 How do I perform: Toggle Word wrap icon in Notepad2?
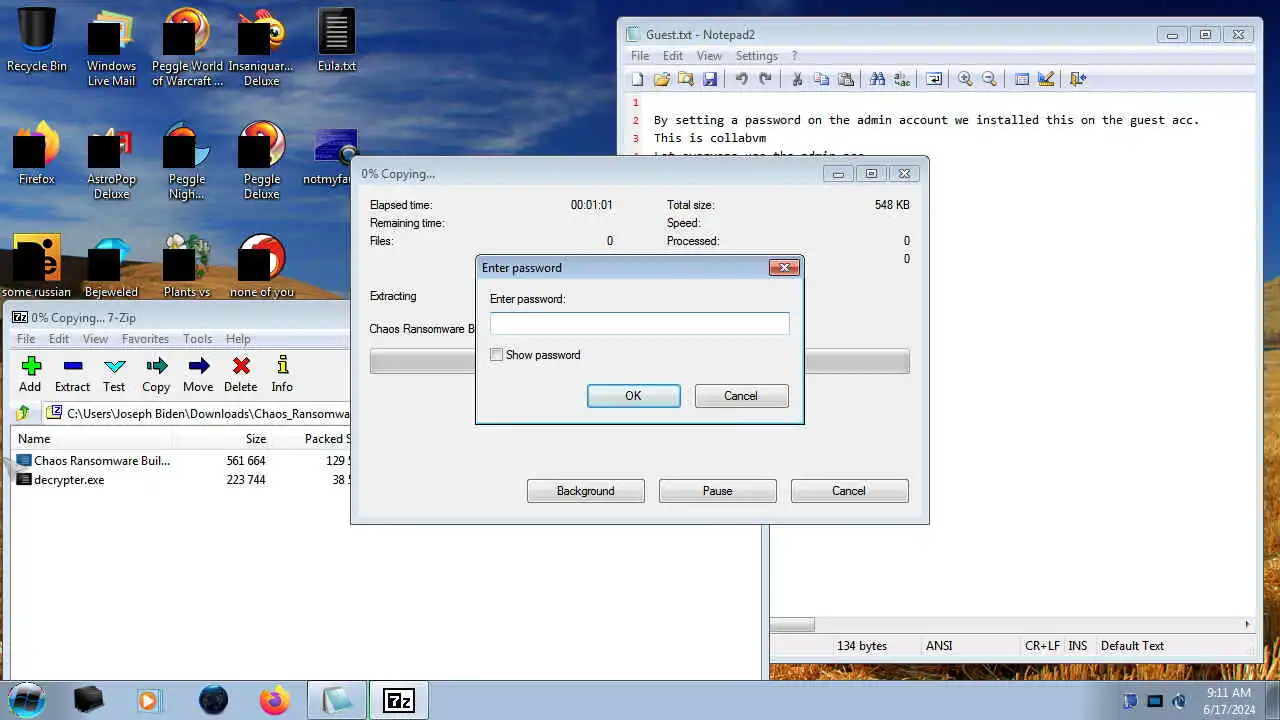(933, 79)
